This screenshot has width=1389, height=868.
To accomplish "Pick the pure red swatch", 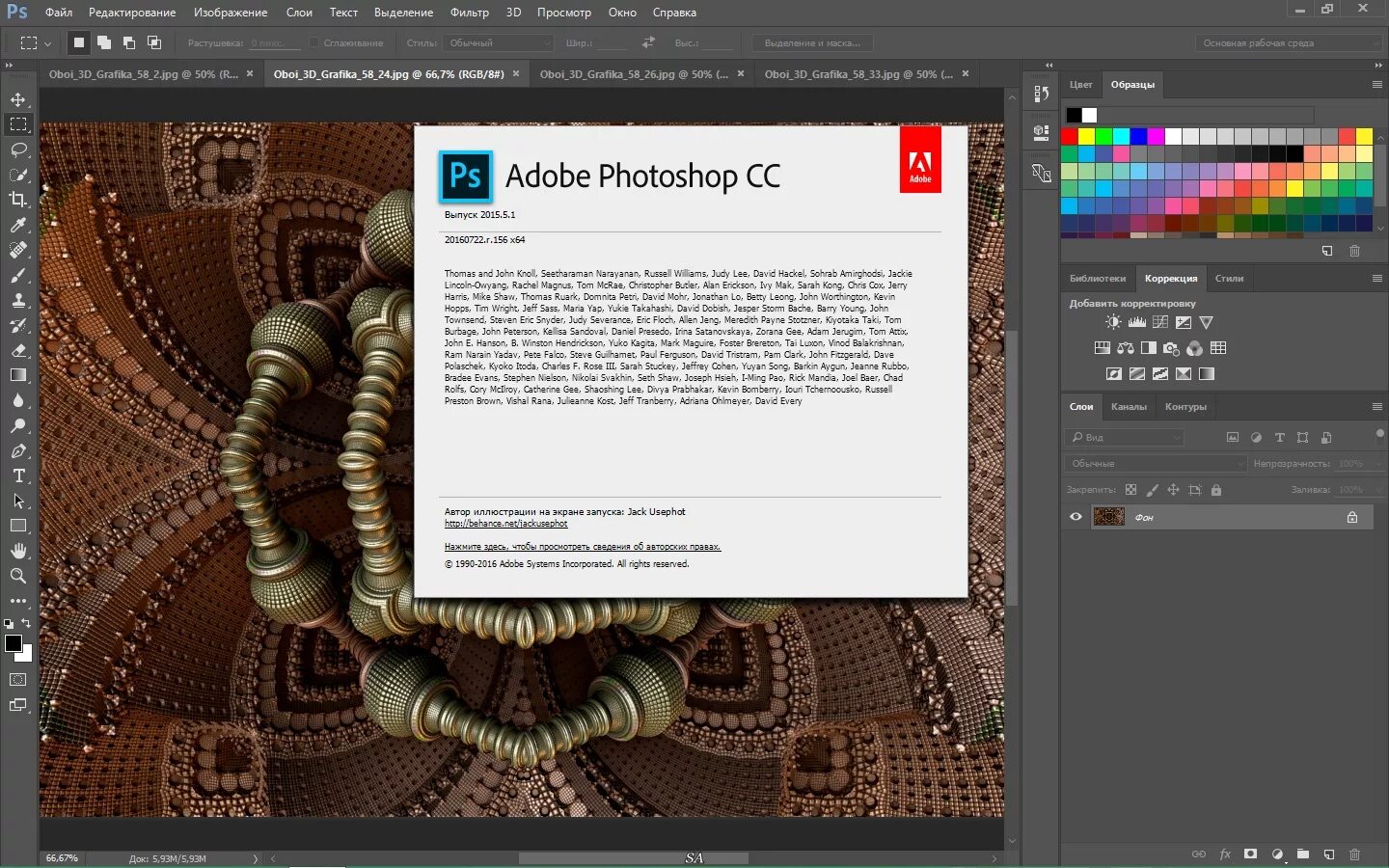I will pos(1070,137).
